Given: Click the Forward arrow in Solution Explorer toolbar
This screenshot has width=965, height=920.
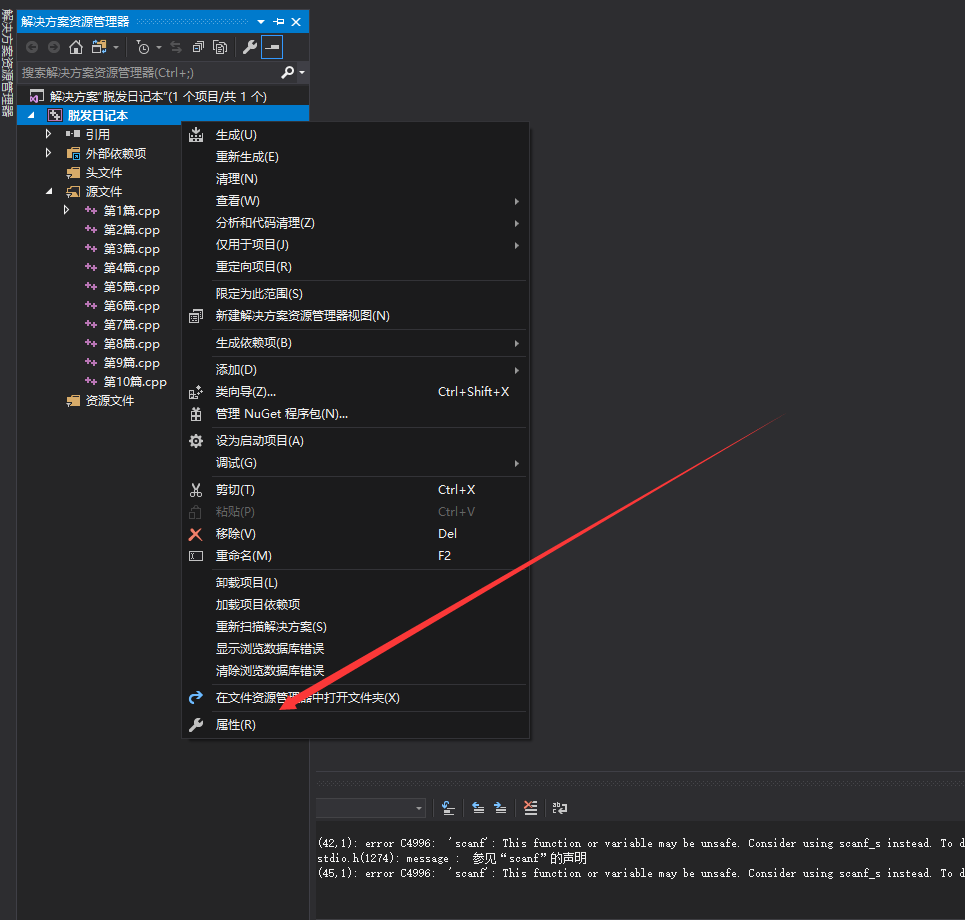Looking at the screenshot, I should click(x=54, y=47).
